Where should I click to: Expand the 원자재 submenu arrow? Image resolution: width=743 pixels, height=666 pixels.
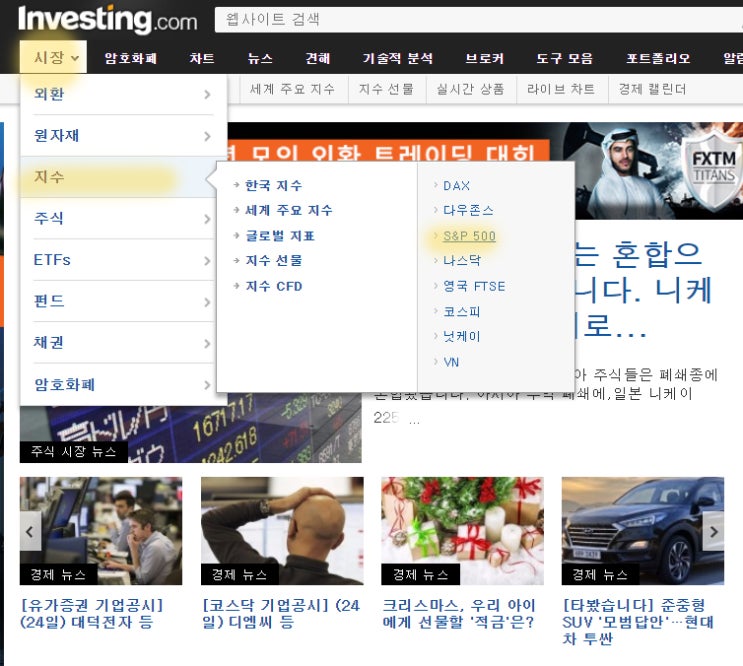click(207, 136)
